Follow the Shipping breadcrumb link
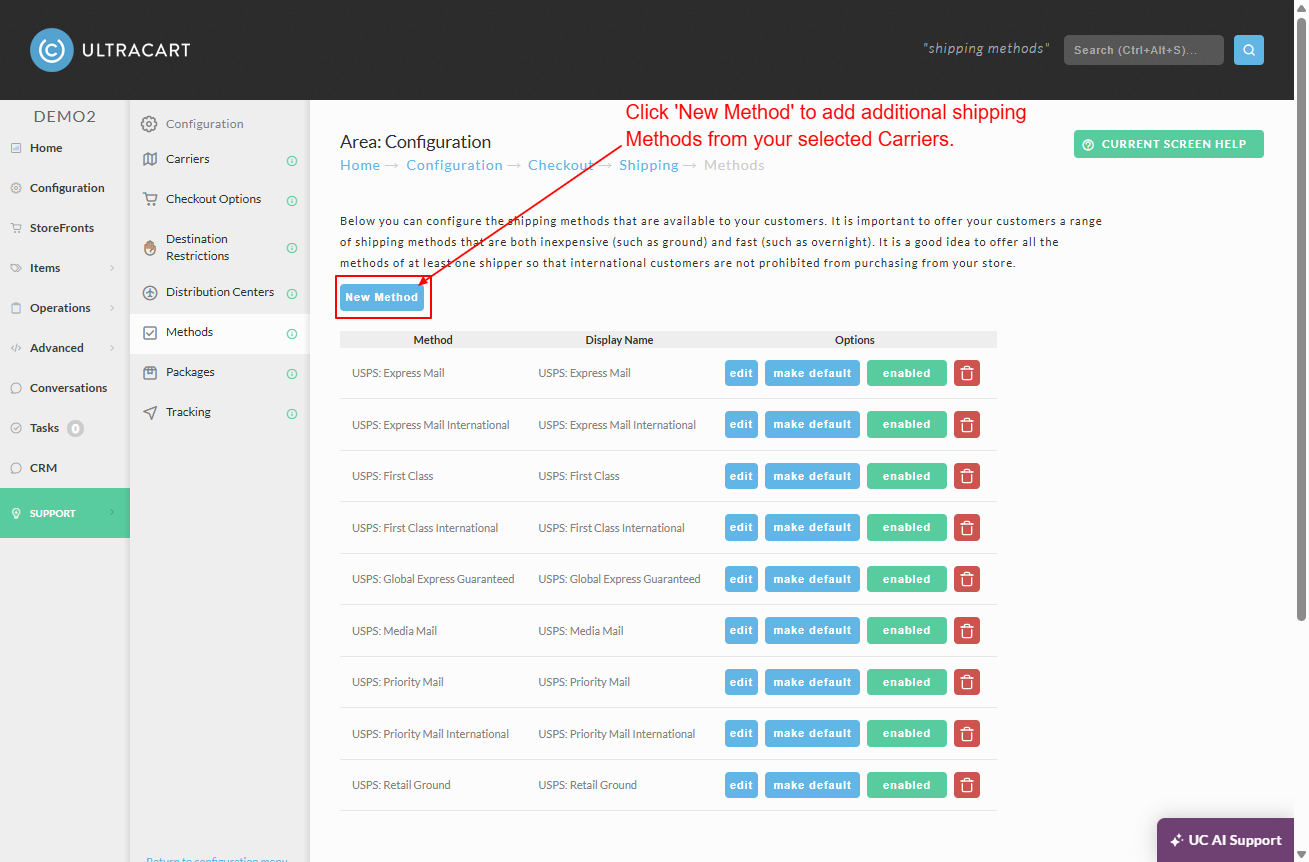This screenshot has height=862, width=1309. (x=649, y=165)
